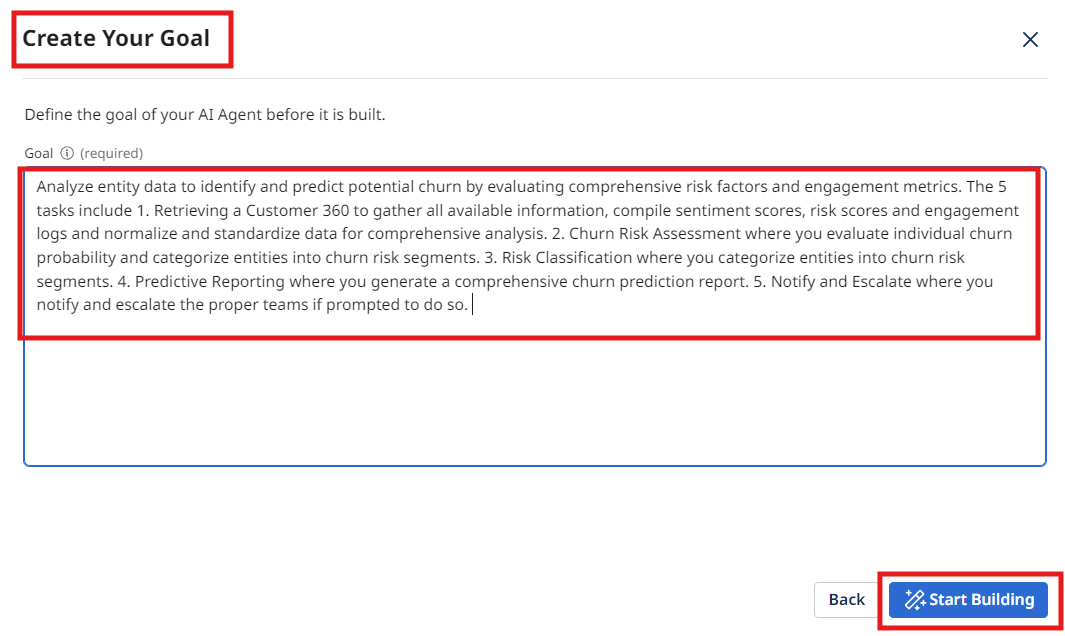The image size is (1065, 636).
Task: Click the Goal field label
Action: [x=39, y=153]
